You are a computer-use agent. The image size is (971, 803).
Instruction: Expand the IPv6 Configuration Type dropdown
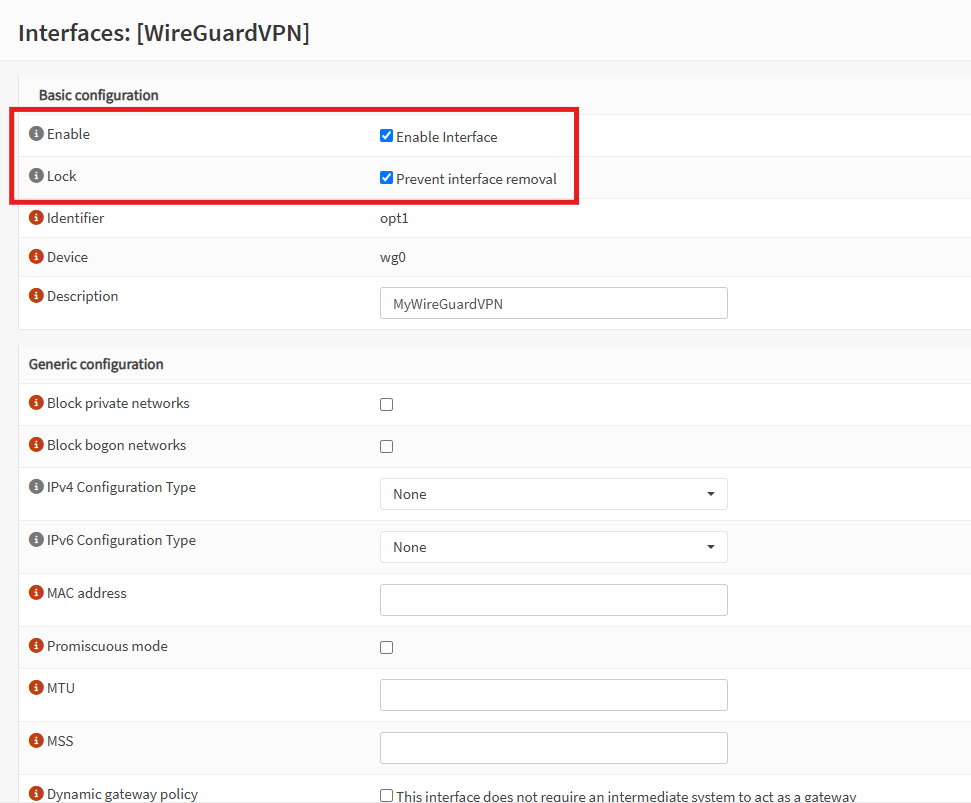pos(553,547)
